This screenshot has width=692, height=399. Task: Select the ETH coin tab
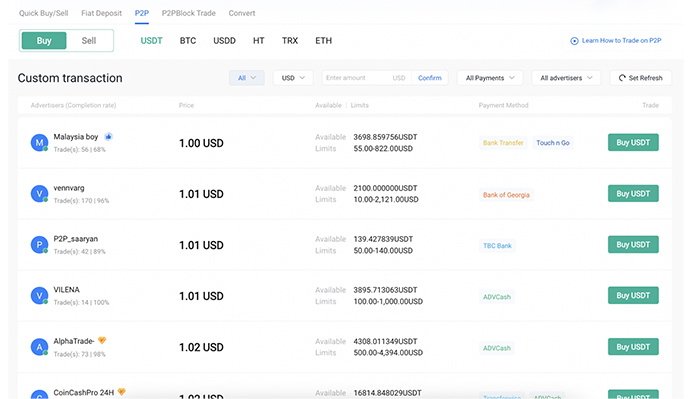(323, 41)
